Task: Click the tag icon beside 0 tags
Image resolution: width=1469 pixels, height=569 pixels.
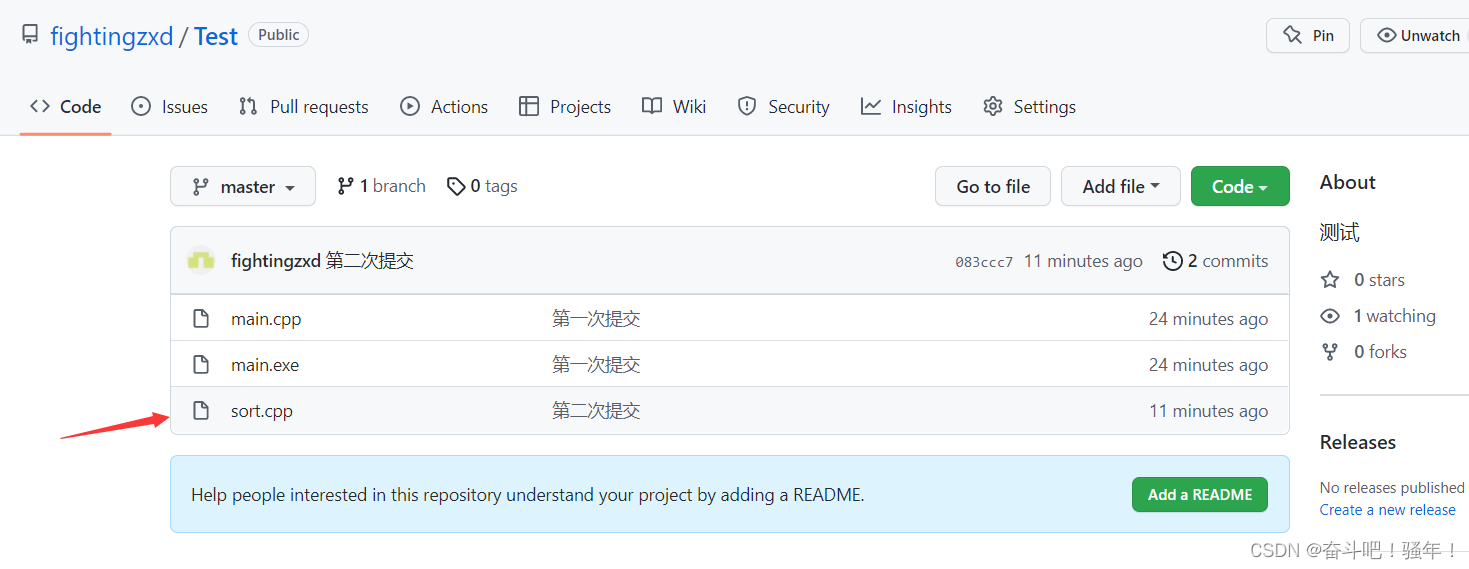Action: (456, 186)
